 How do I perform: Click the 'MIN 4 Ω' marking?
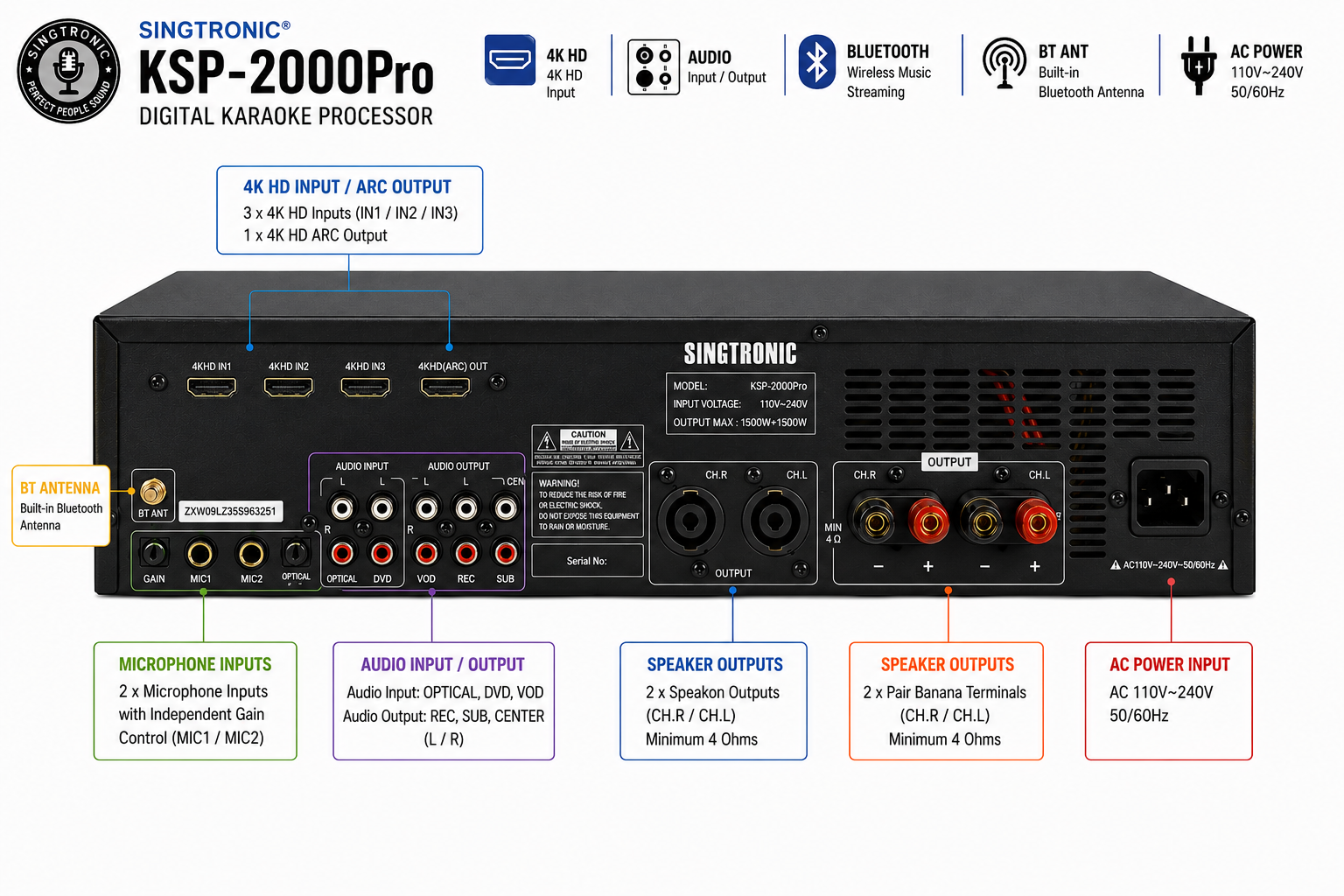833,533
